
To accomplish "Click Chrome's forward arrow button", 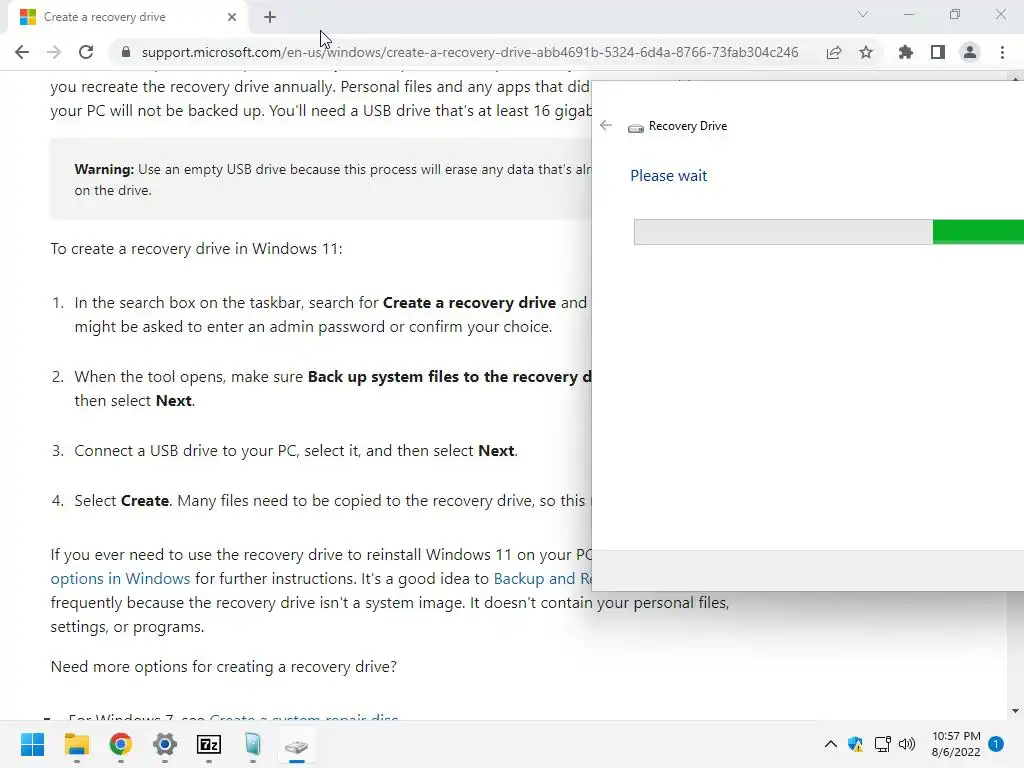I will click(x=54, y=52).
